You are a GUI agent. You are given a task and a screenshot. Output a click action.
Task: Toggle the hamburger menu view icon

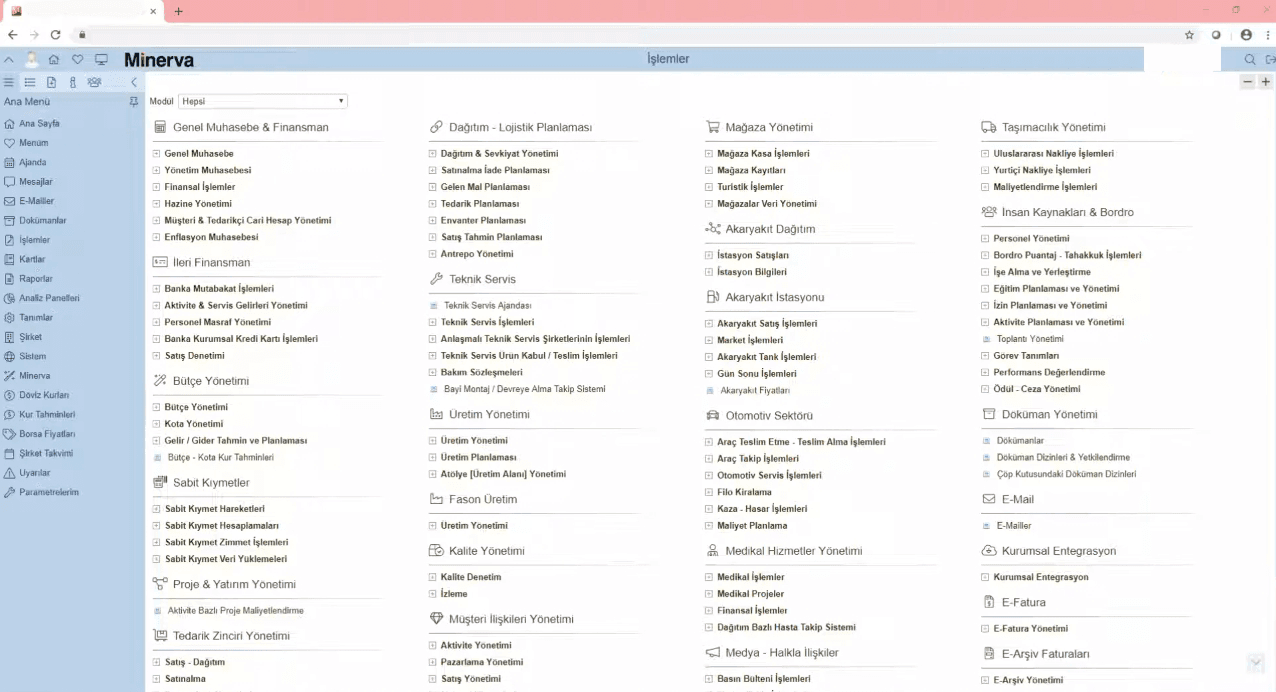click(x=9, y=83)
